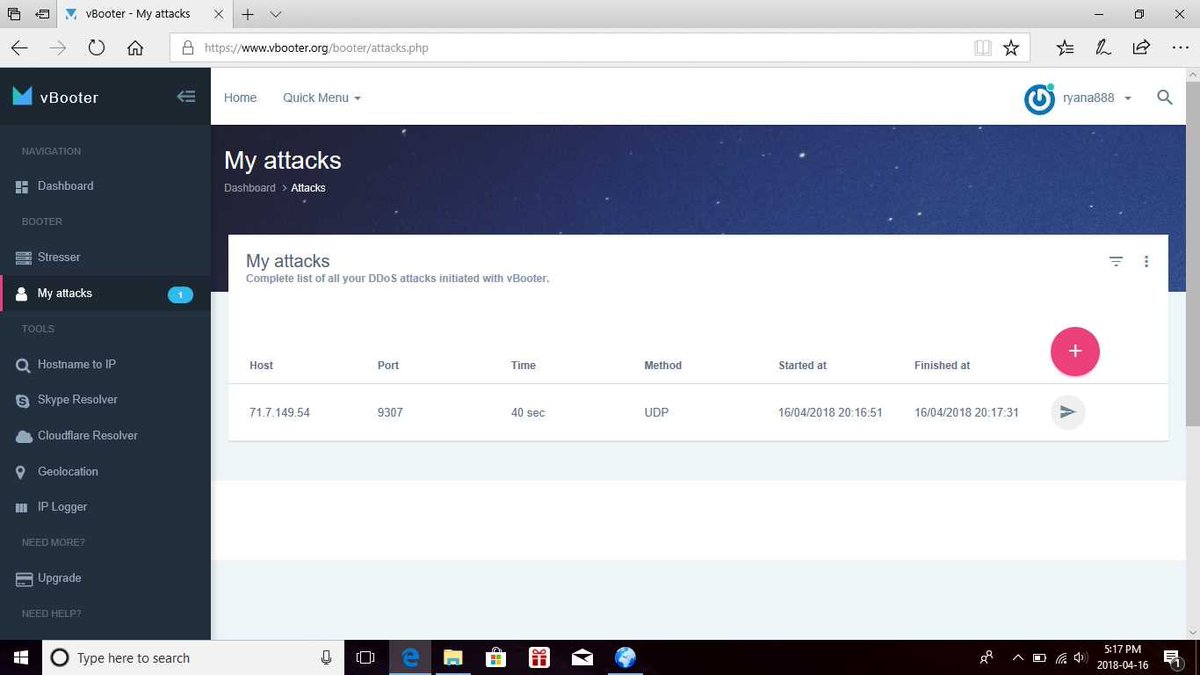Add page to favorites star
The image size is (1200, 675).
pos(1011,47)
